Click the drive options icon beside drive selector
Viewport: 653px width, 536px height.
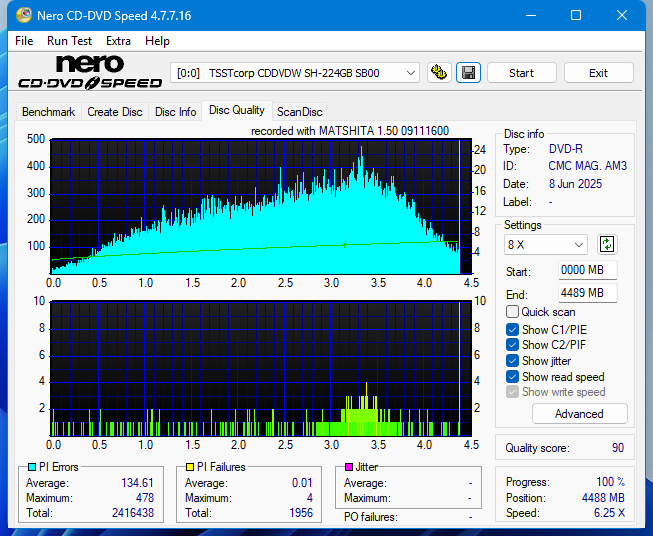tap(438, 73)
